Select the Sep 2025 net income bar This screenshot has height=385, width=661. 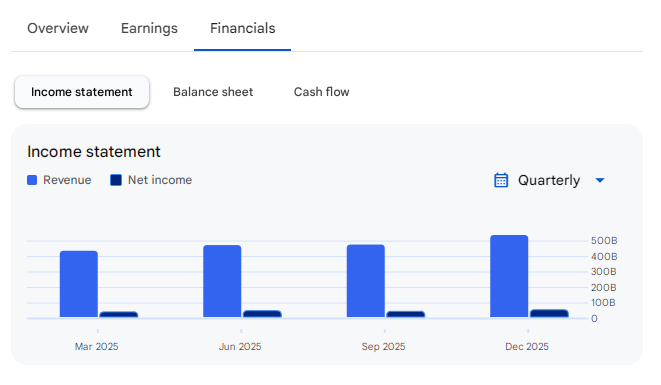pos(406,314)
